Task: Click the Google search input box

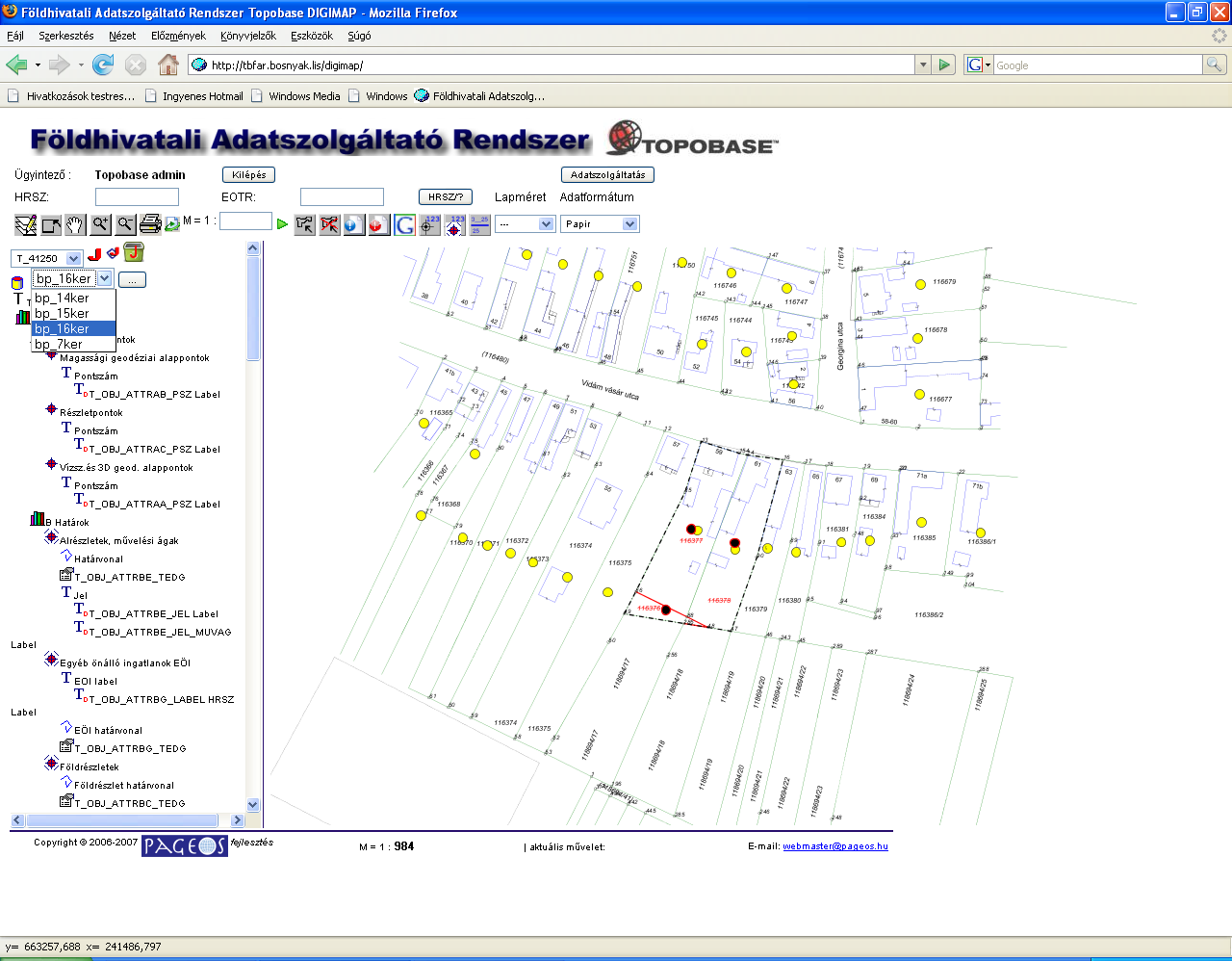Action: pos(1097,65)
